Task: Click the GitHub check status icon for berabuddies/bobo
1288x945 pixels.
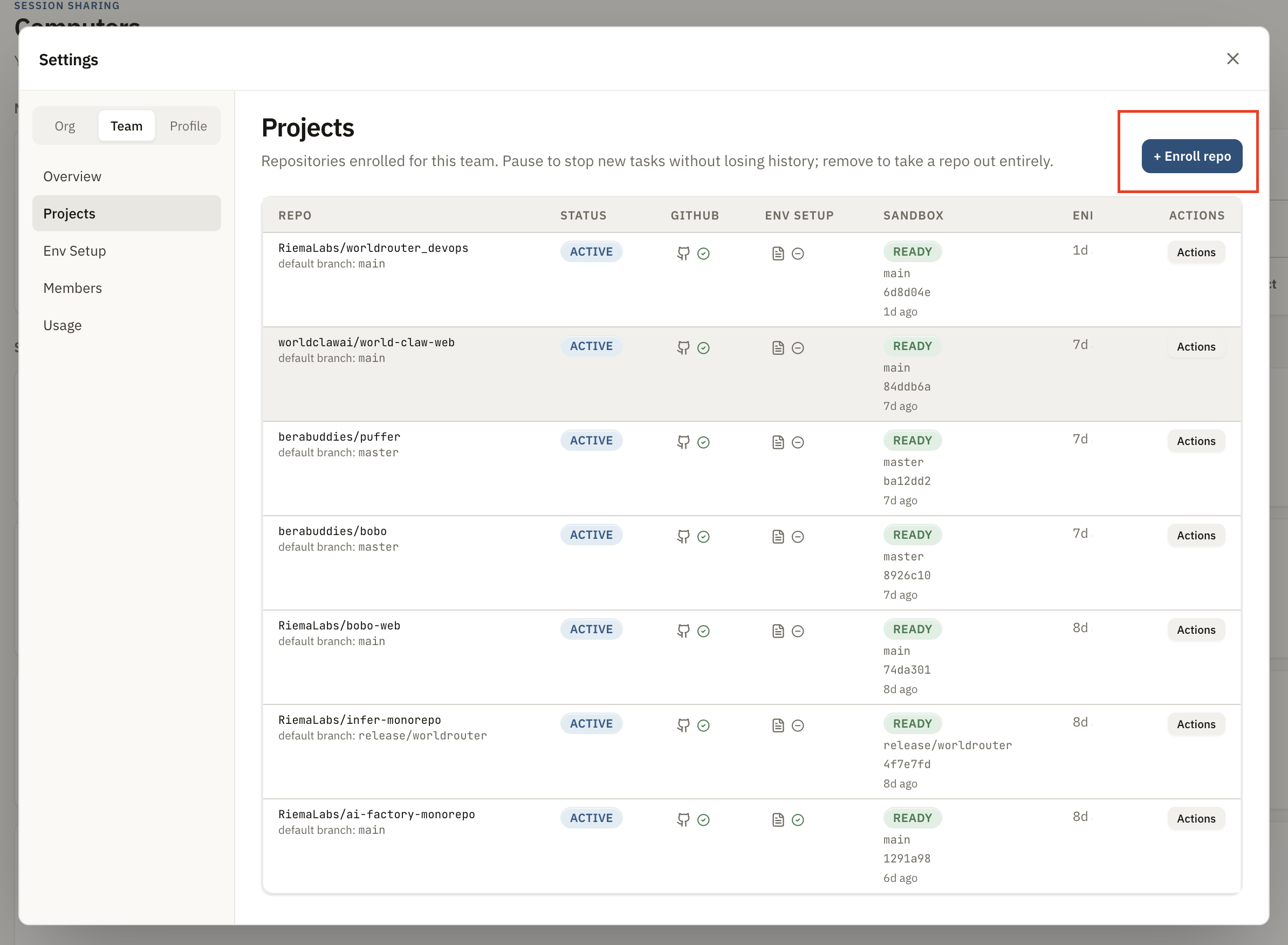Action: 703,537
